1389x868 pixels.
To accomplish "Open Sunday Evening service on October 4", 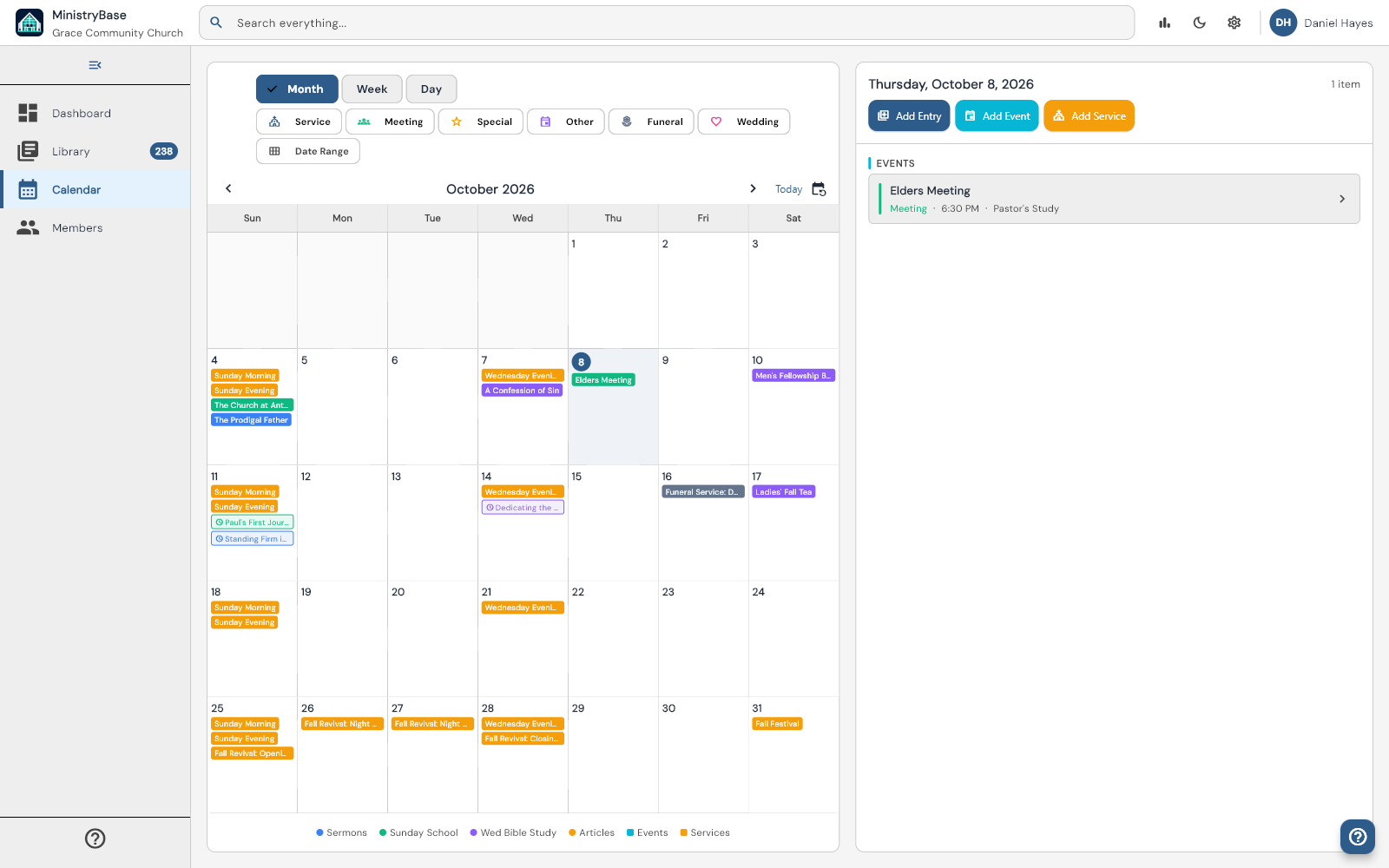I will click(x=245, y=391).
